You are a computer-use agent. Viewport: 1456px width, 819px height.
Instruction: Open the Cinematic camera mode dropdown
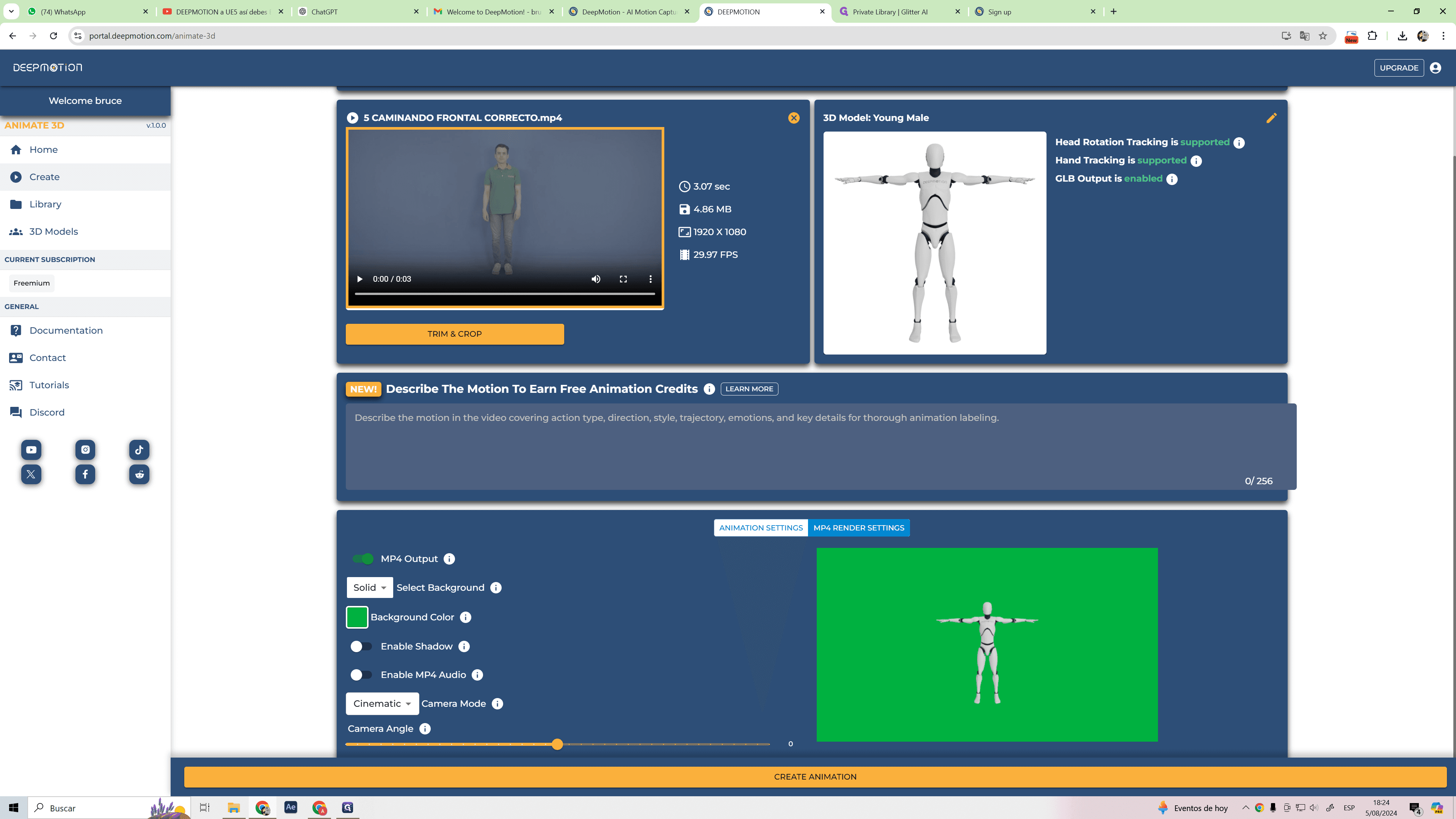[382, 704]
